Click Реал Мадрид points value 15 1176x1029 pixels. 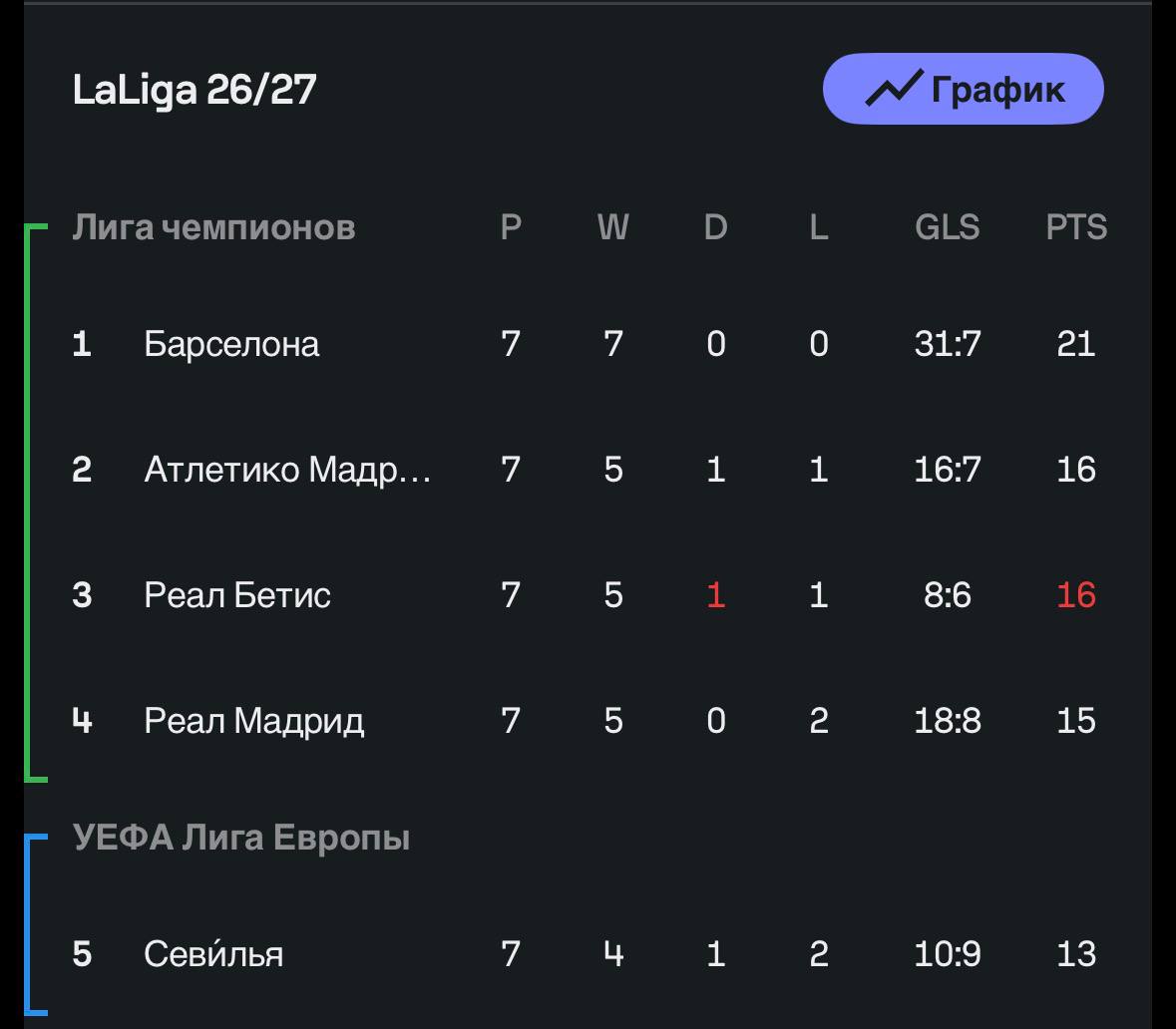(1076, 721)
